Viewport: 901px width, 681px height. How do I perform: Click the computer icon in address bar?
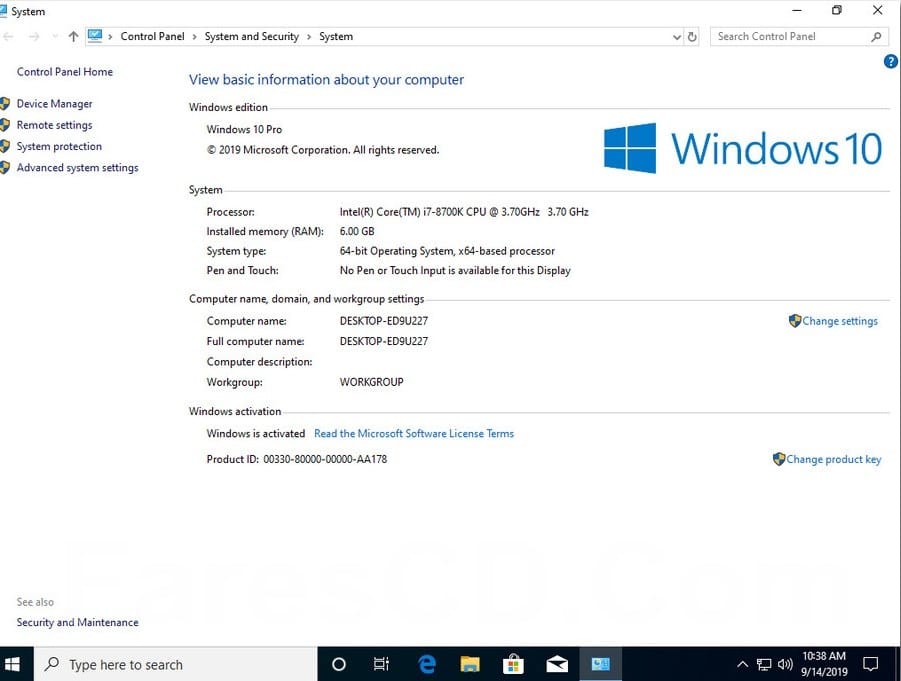point(95,36)
